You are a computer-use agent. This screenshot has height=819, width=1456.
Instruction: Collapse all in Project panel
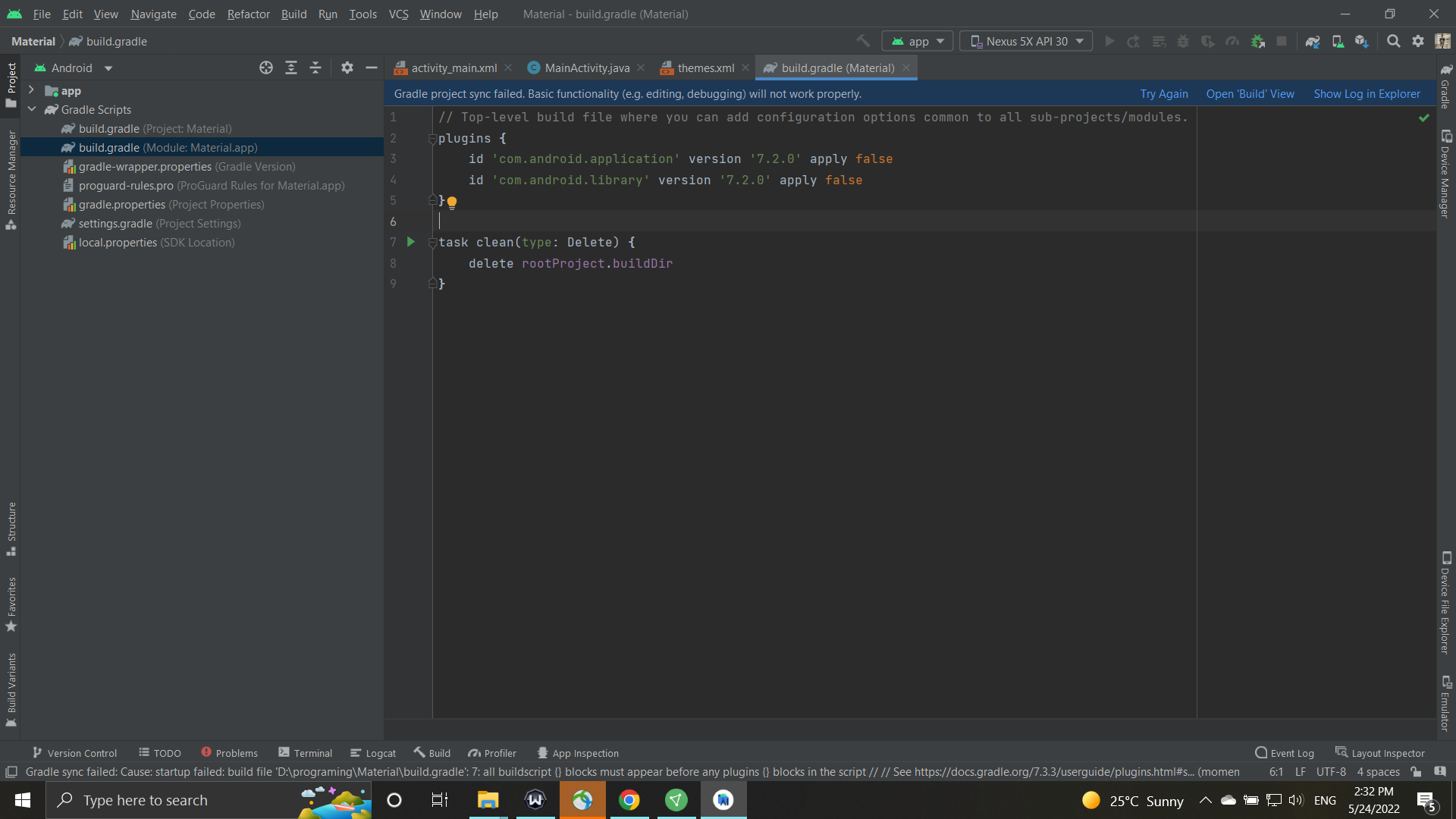click(x=315, y=67)
